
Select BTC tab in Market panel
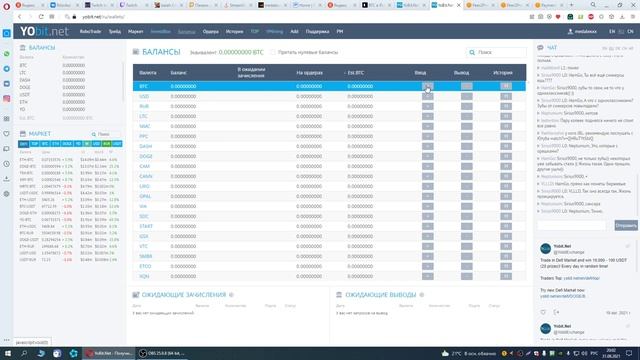click(45, 144)
